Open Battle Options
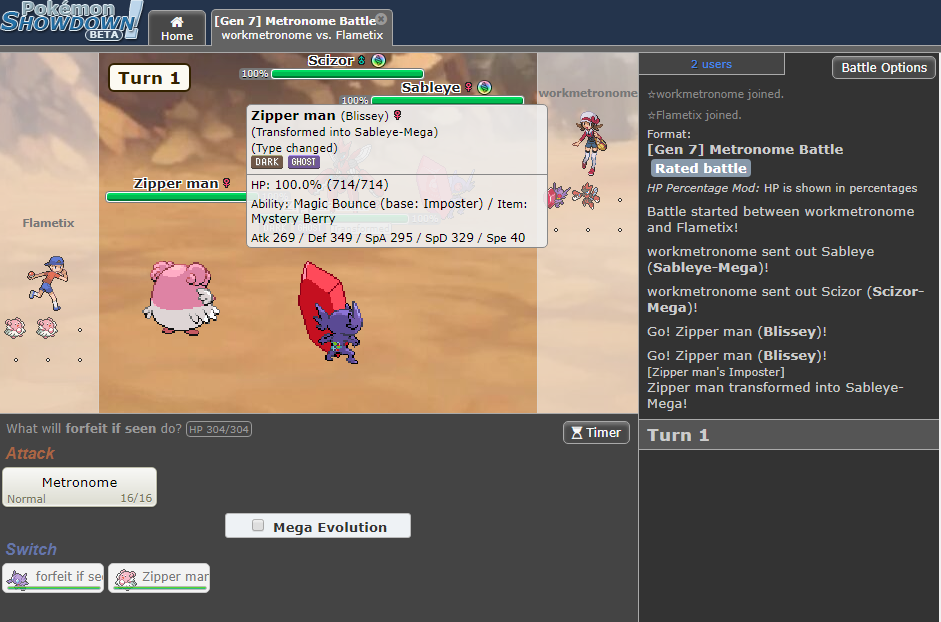This screenshot has width=941, height=622. (883, 67)
